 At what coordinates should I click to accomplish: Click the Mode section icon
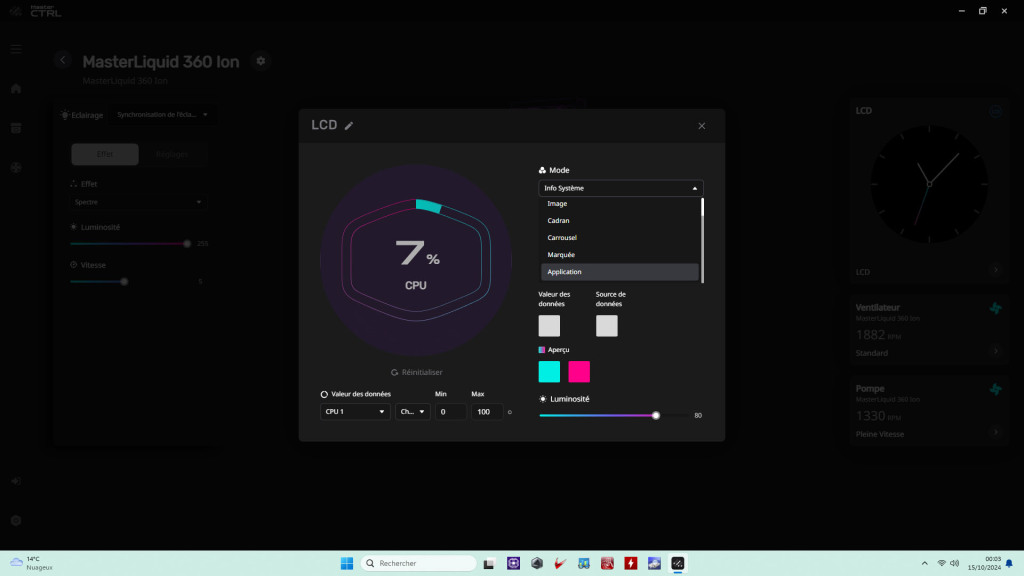542,170
